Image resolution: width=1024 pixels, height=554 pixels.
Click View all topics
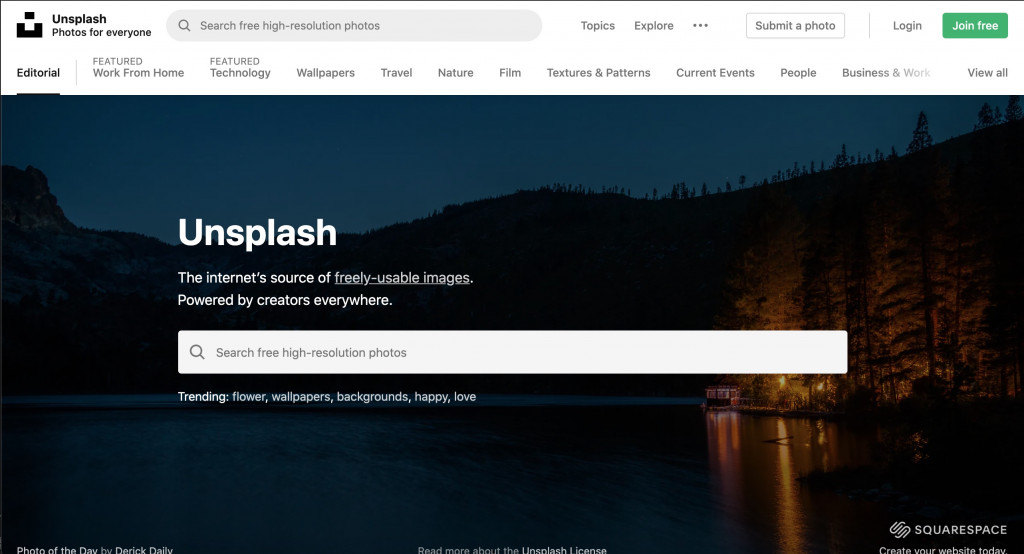(987, 73)
